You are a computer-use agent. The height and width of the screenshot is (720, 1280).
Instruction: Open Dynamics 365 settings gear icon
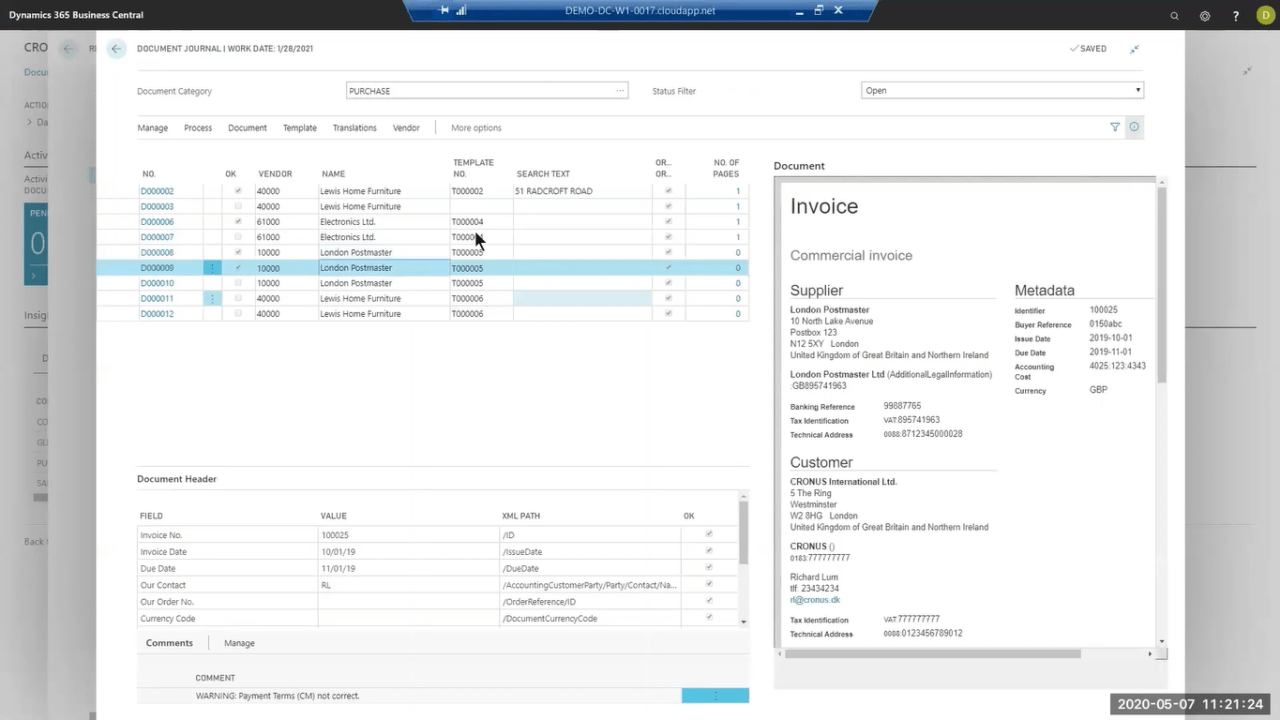[x=1205, y=16]
